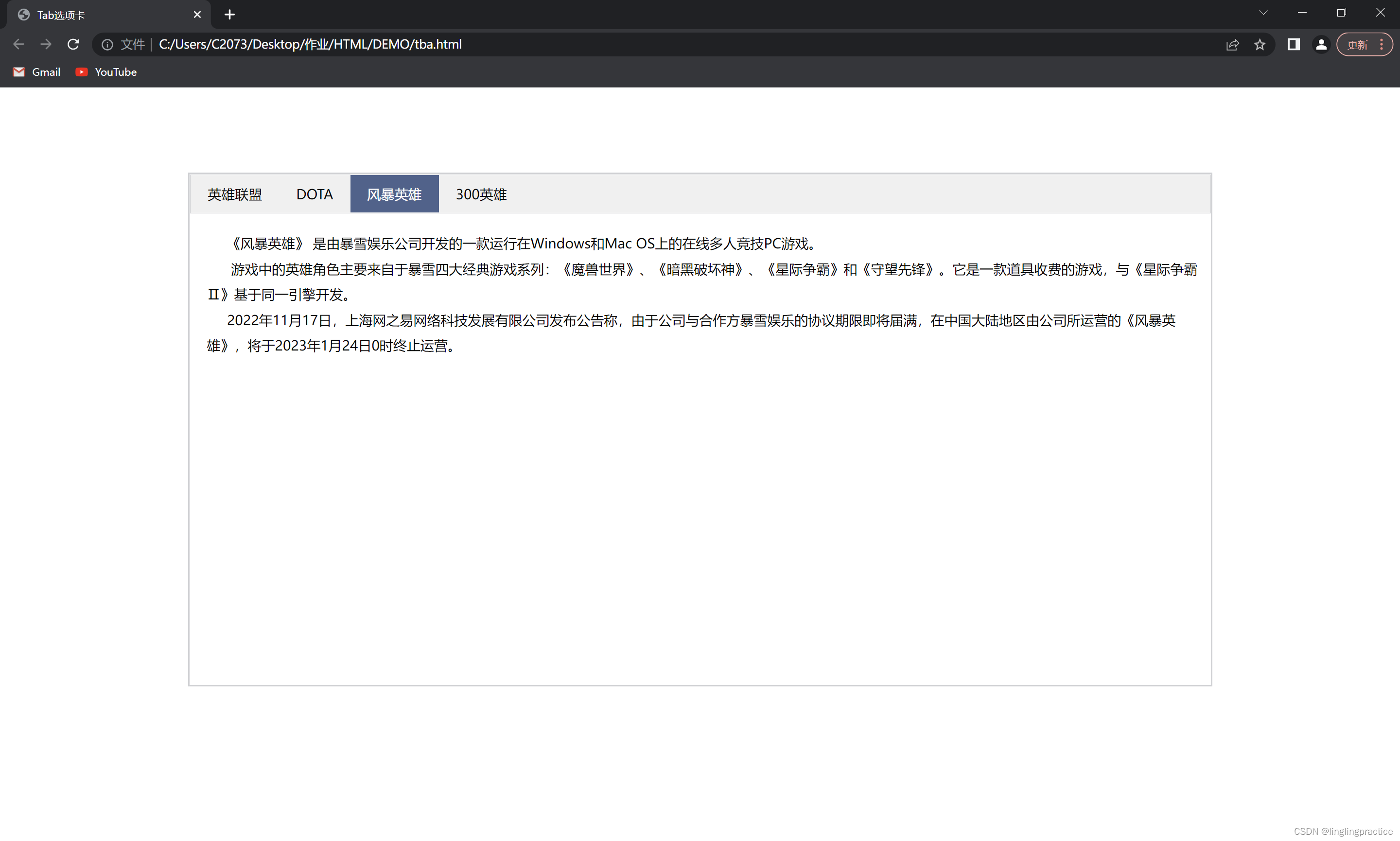The height and width of the screenshot is (841, 1400).
Task: Open the three-dot browser menu
Action: point(1382,44)
